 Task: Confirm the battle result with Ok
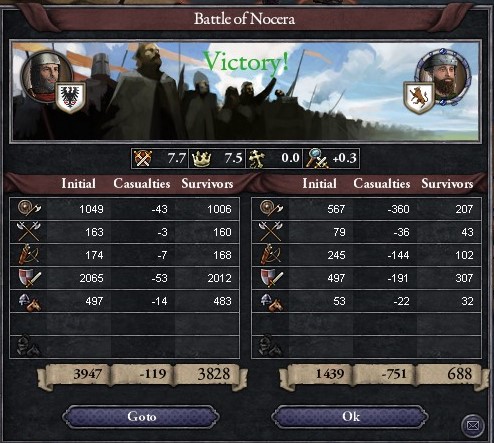[x=350, y=416]
